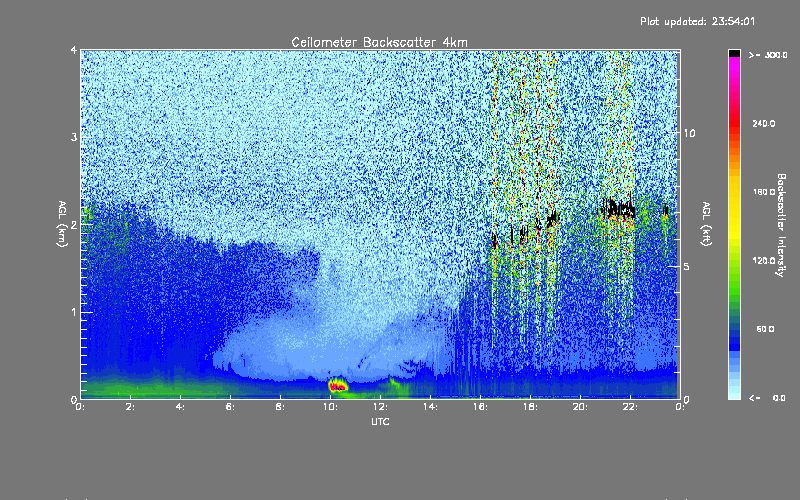Viewport: 800px width, 500px height.
Task: Click the 'Backscatter Intensity' colorbar label
Action: point(781,225)
